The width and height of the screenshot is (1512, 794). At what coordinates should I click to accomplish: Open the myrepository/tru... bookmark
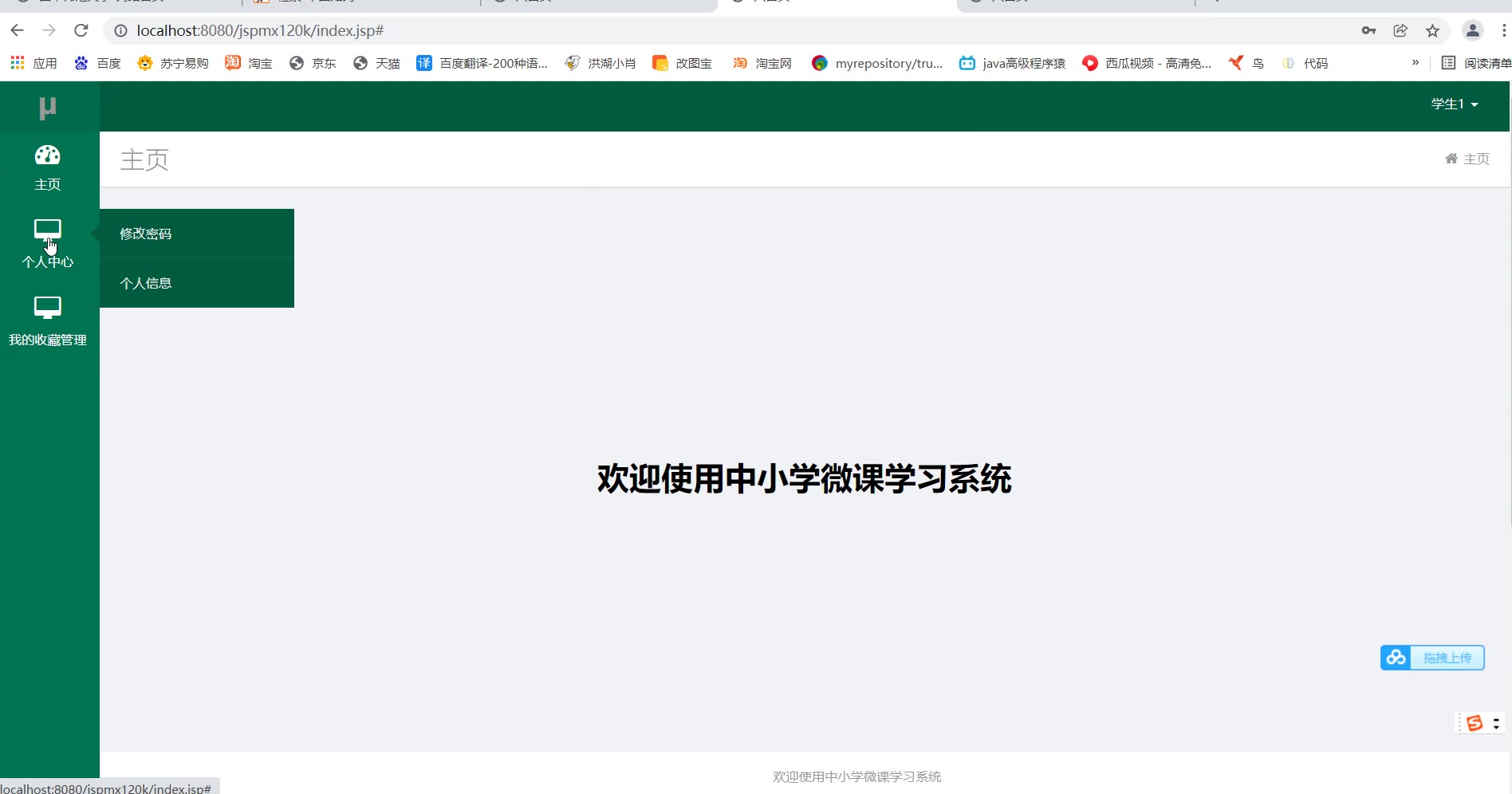coord(877,63)
